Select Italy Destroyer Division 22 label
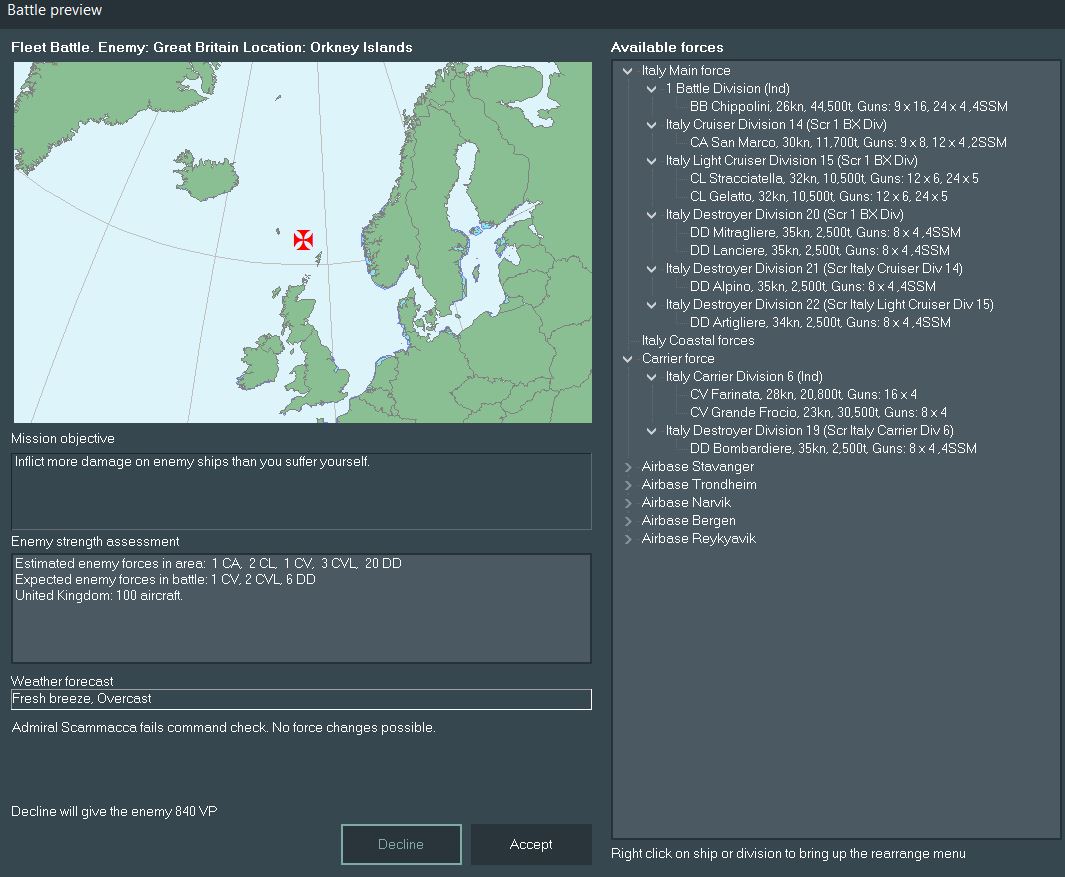 click(x=829, y=304)
